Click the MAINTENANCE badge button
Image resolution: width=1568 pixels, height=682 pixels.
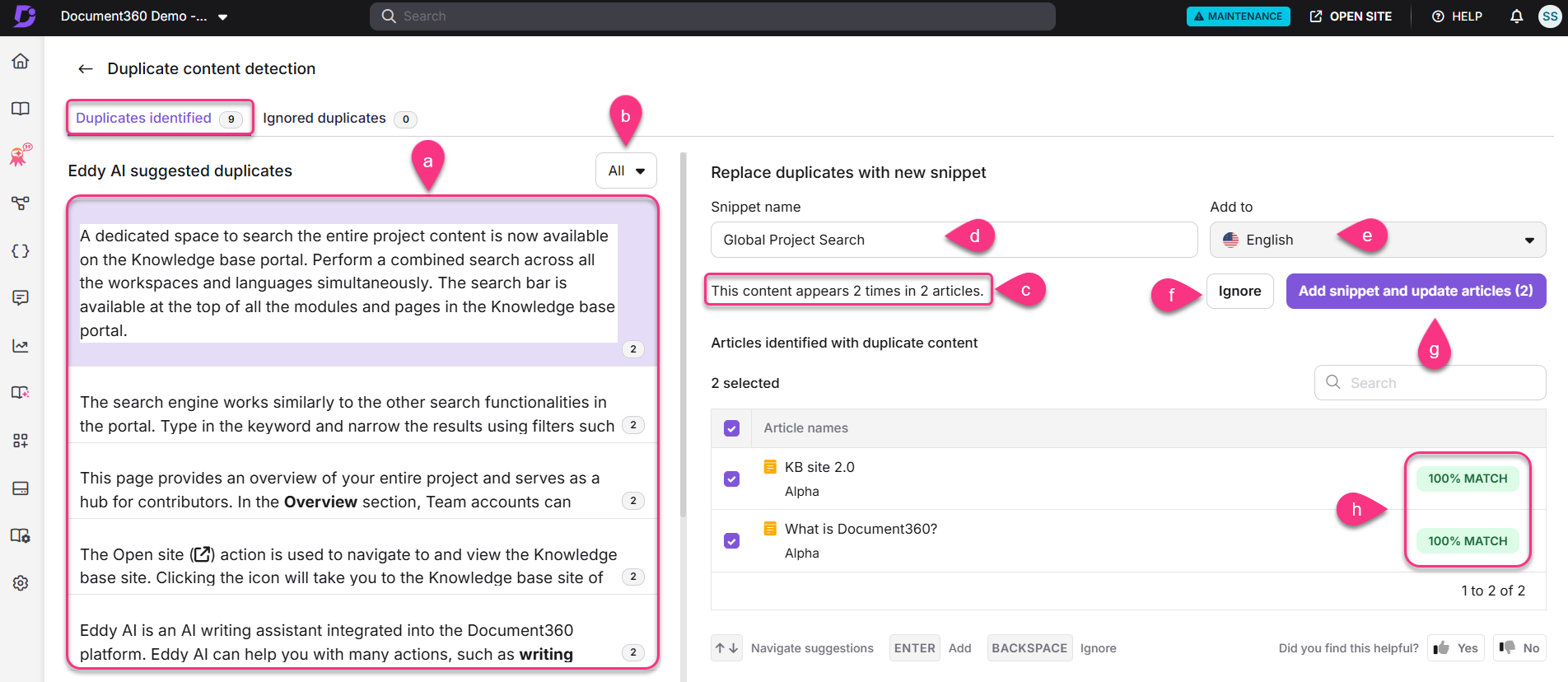pyautogui.click(x=1238, y=16)
